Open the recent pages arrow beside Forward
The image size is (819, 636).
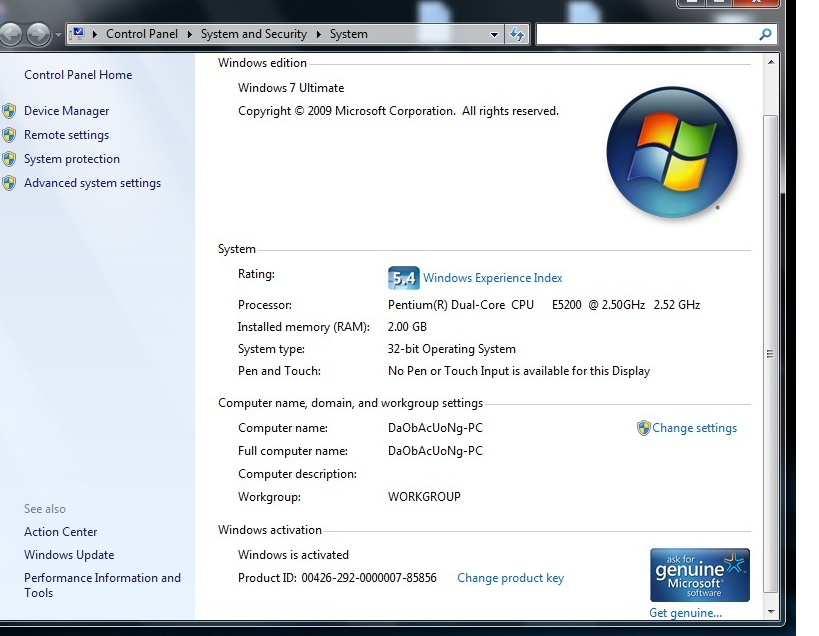coord(58,35)
